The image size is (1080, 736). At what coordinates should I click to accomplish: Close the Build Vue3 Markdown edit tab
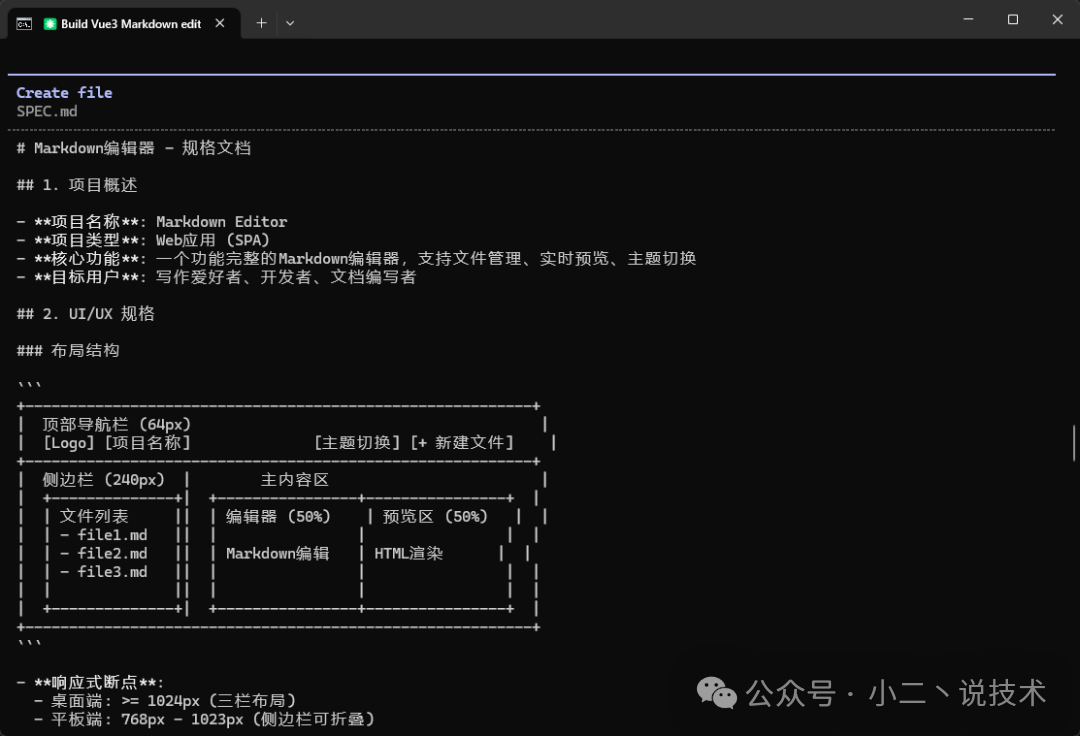(220, 23)
